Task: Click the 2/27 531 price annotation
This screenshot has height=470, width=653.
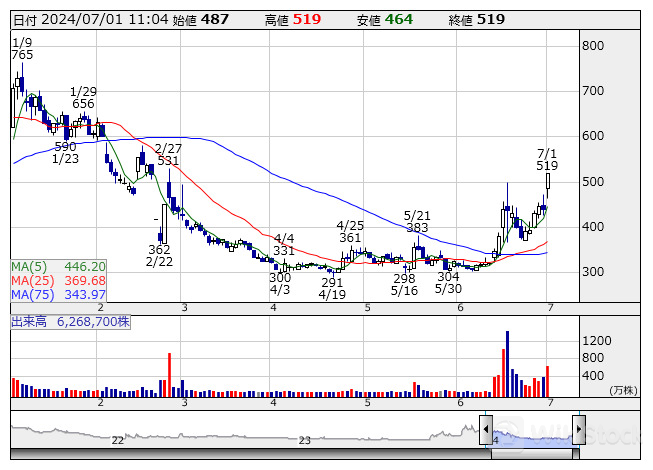Action: (167, 153)
